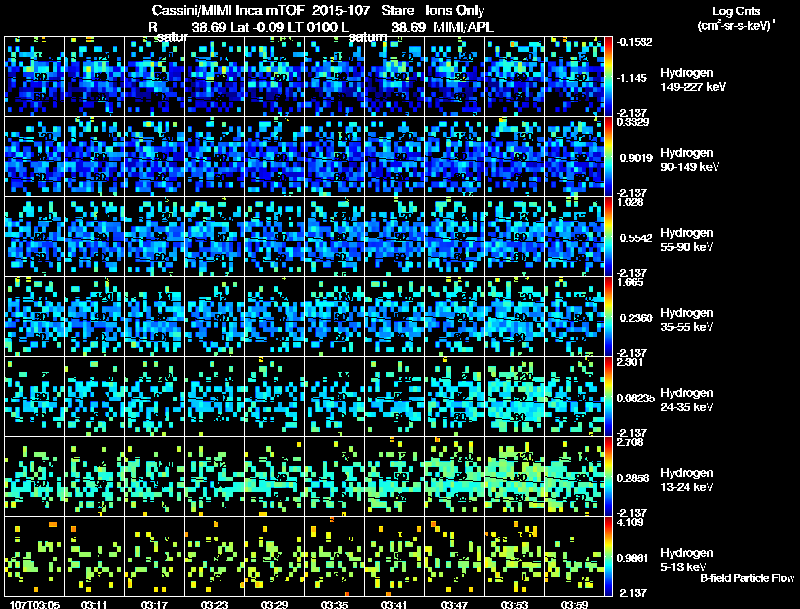800x609 pixels.
Task: Select the 'Hydrogen 149-227 keV' row label
Action: pos(692,80)
